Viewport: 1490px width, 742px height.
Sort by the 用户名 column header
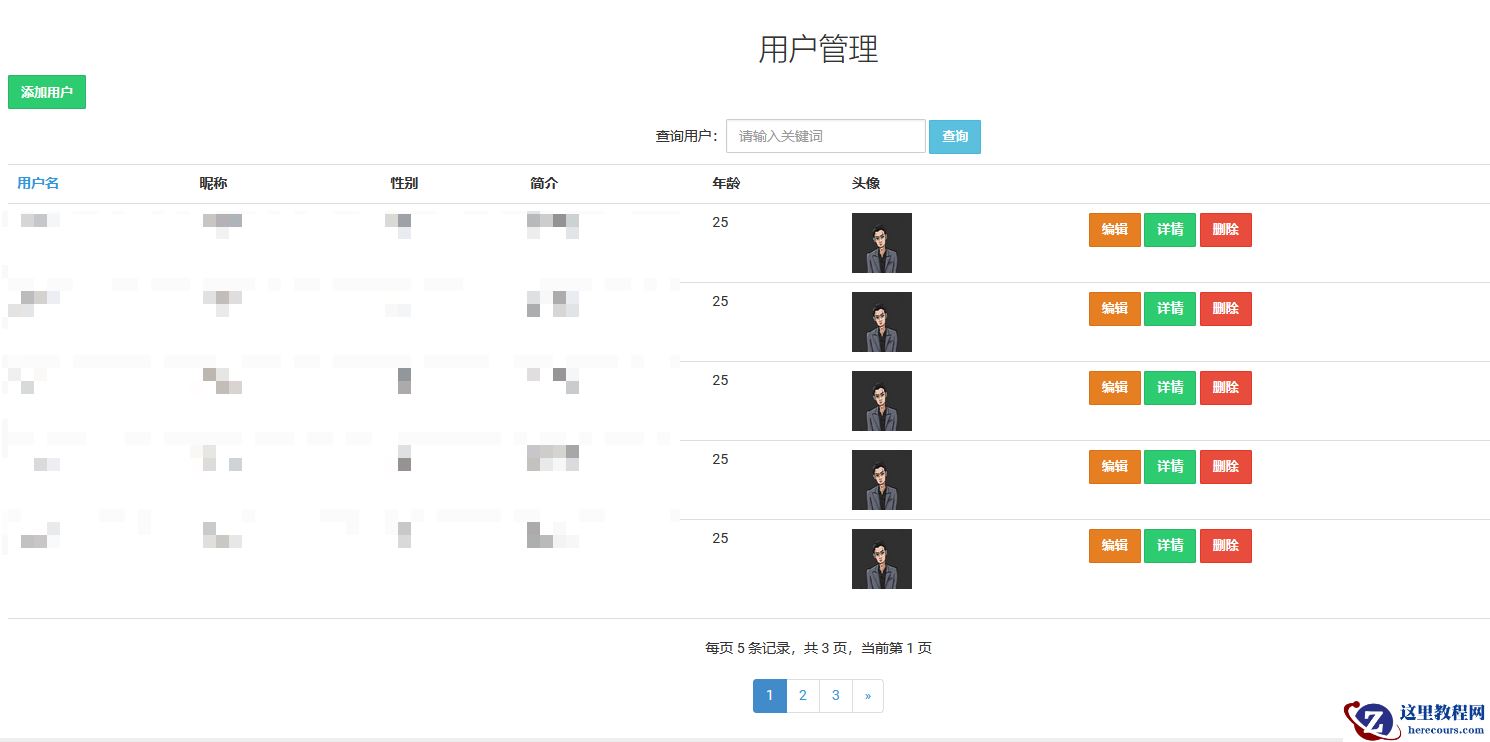[38, 183]
